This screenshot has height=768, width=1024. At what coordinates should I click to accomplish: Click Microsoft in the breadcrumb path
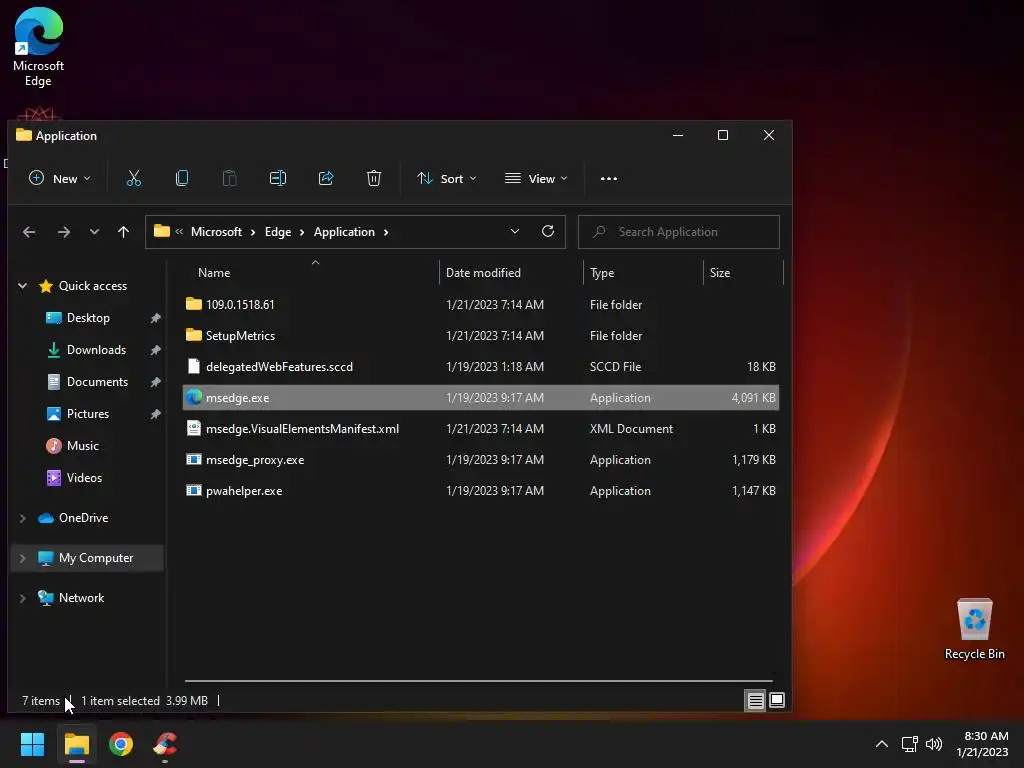pyautogui.click(x=216, y=232)
